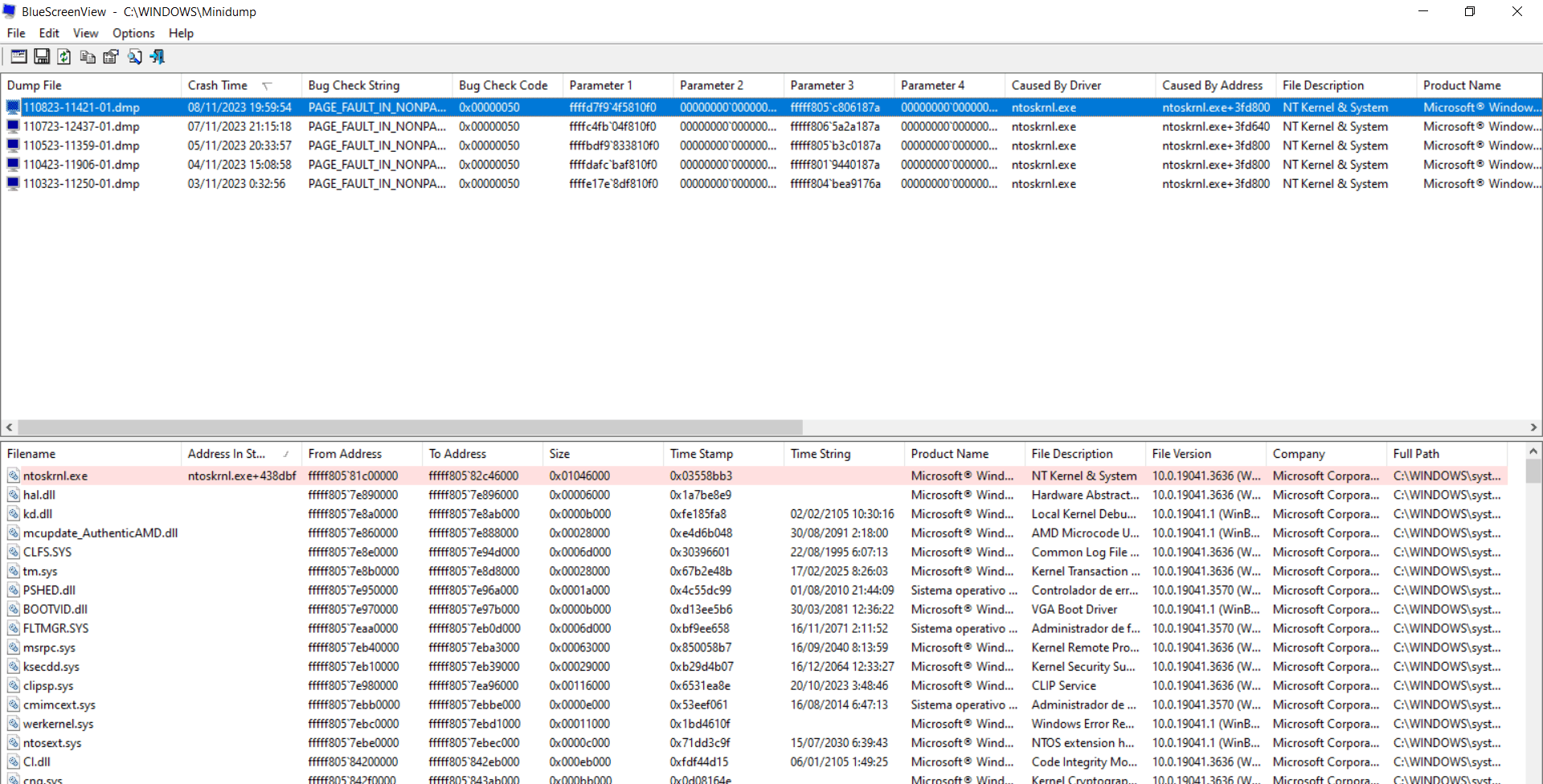Open Properties via toolbar icon
The width and height of the screenshot is (1543, 784).
(x=111, y=56)
